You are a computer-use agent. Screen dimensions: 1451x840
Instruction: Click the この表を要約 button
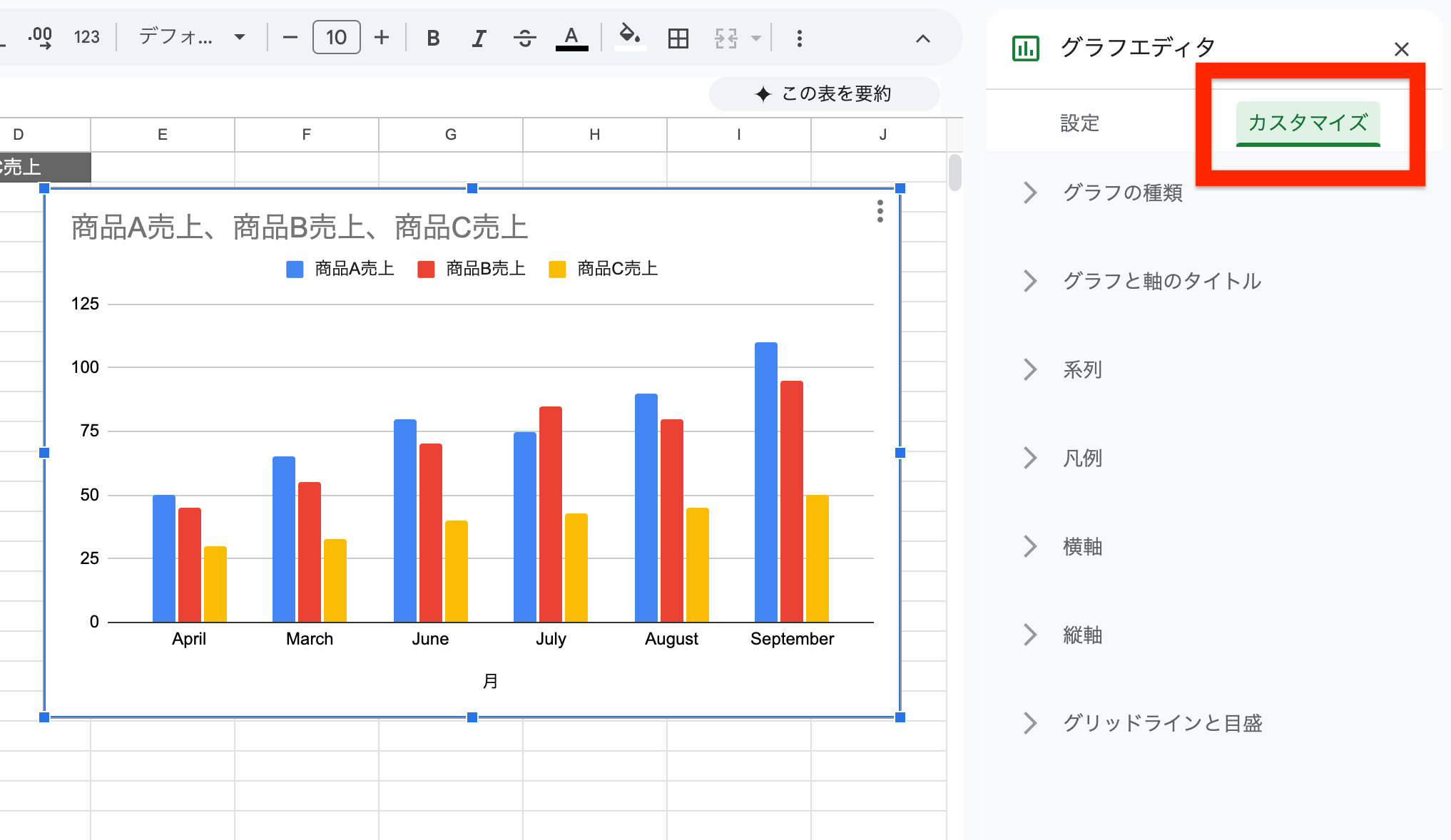tap(823, 93)
